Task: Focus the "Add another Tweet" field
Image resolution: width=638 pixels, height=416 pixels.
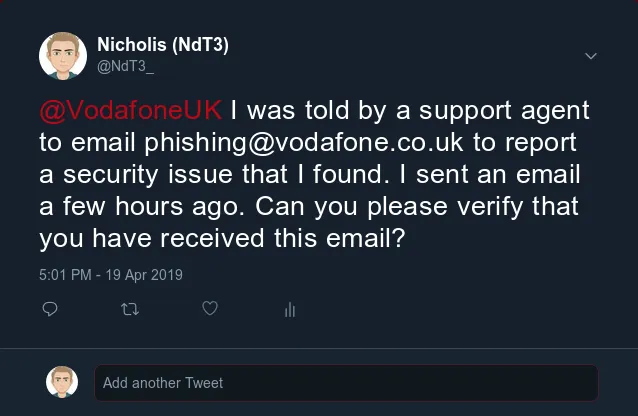Action: coord(345,383)
